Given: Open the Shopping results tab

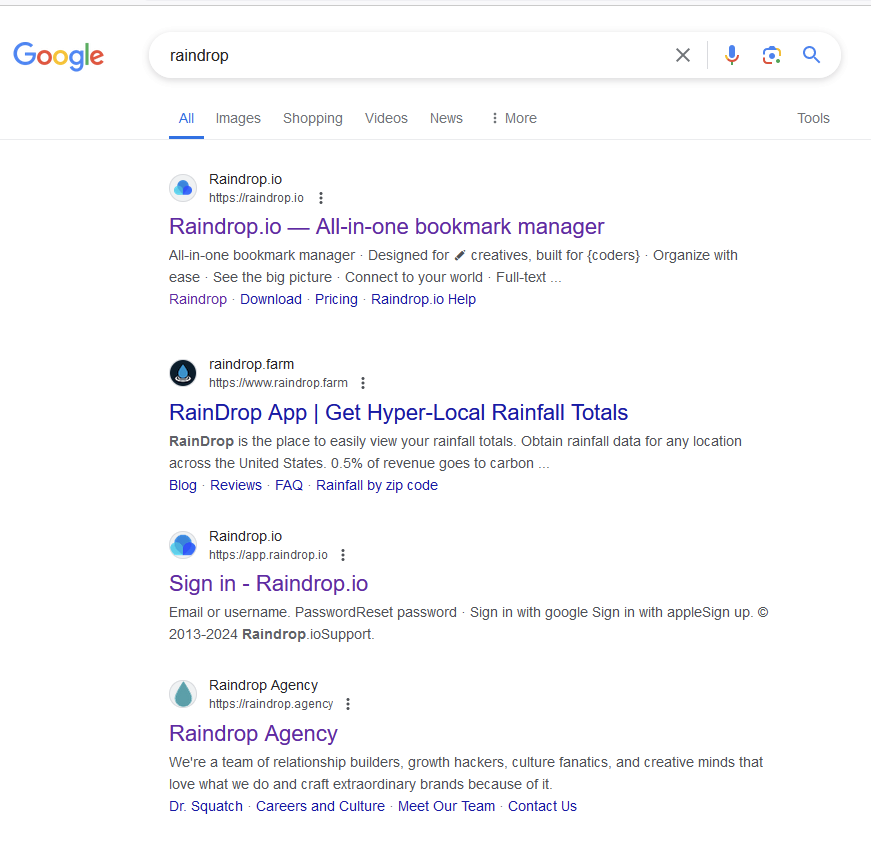Looking at the screenshot, I should (x=312, y=118).
